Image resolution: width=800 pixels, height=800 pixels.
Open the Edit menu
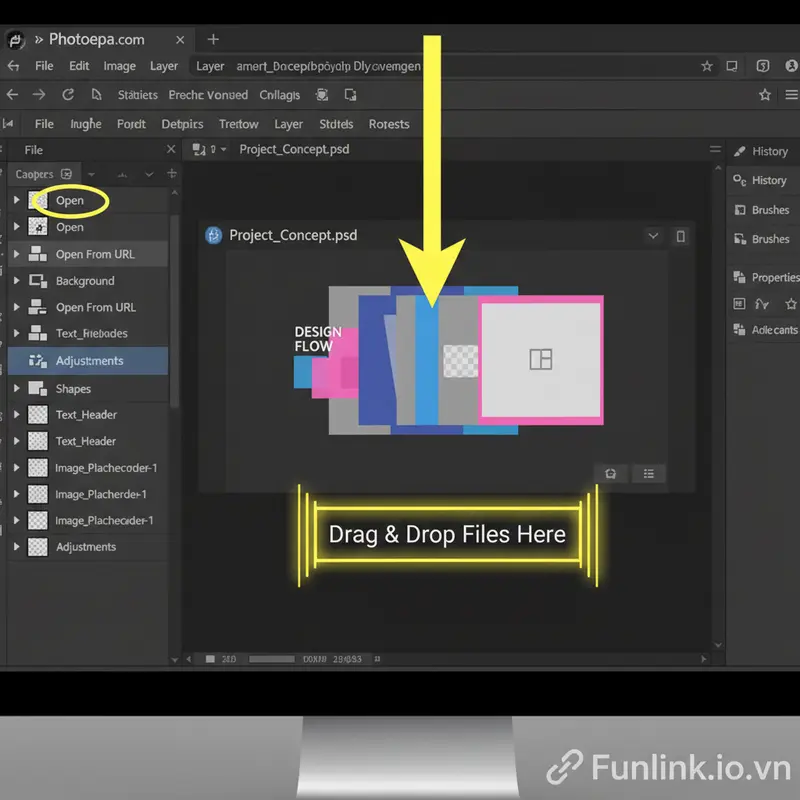[79, 66]
